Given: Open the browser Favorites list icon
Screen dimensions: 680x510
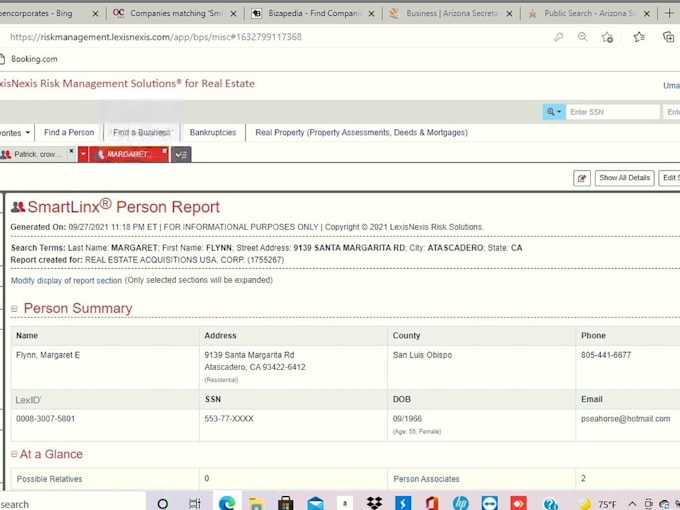Looking at the screenshot, I should pyautogui.click(x=639, y=37).
